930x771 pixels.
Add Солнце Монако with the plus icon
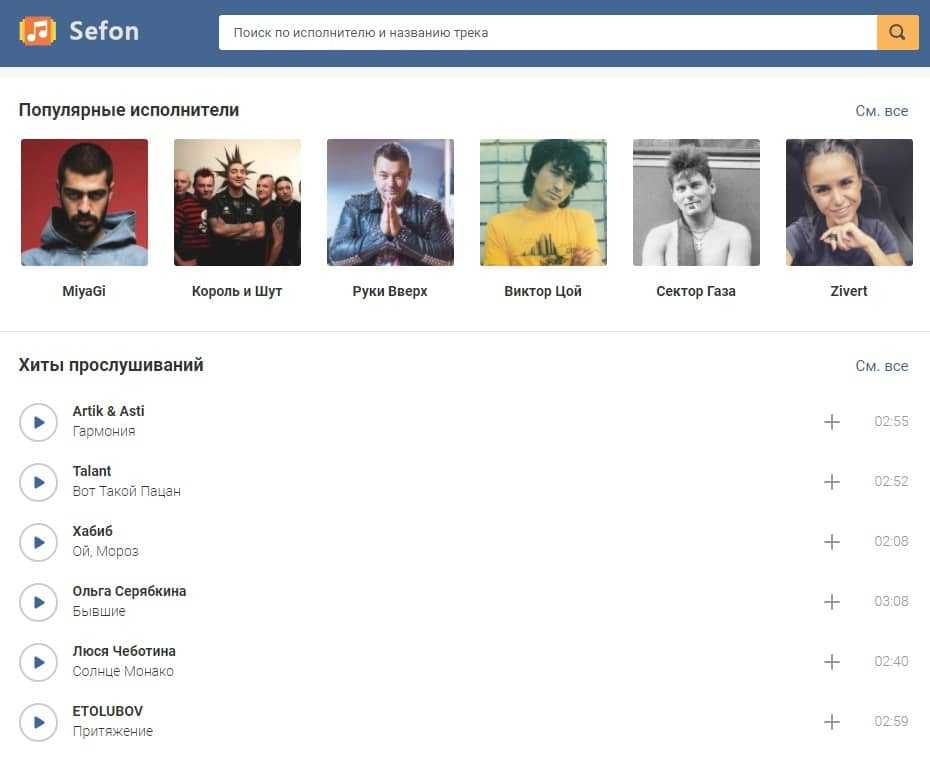(831, 662)
